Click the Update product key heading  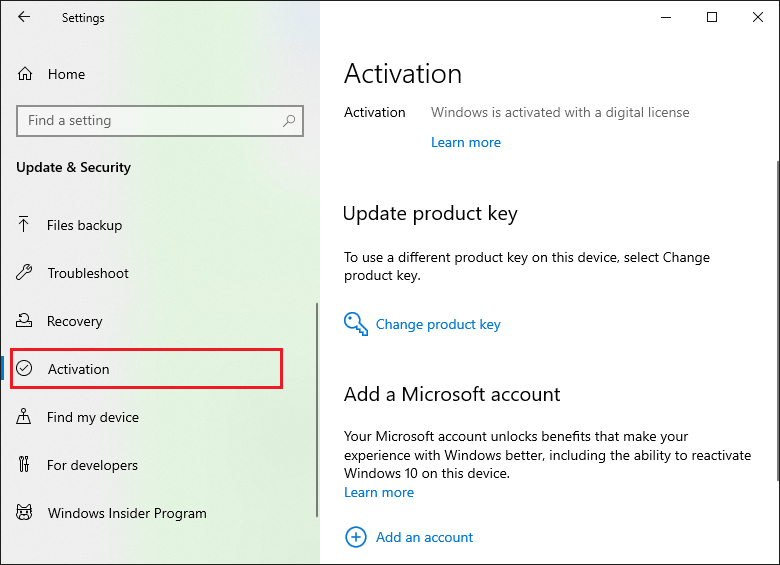tap(430, 214)
